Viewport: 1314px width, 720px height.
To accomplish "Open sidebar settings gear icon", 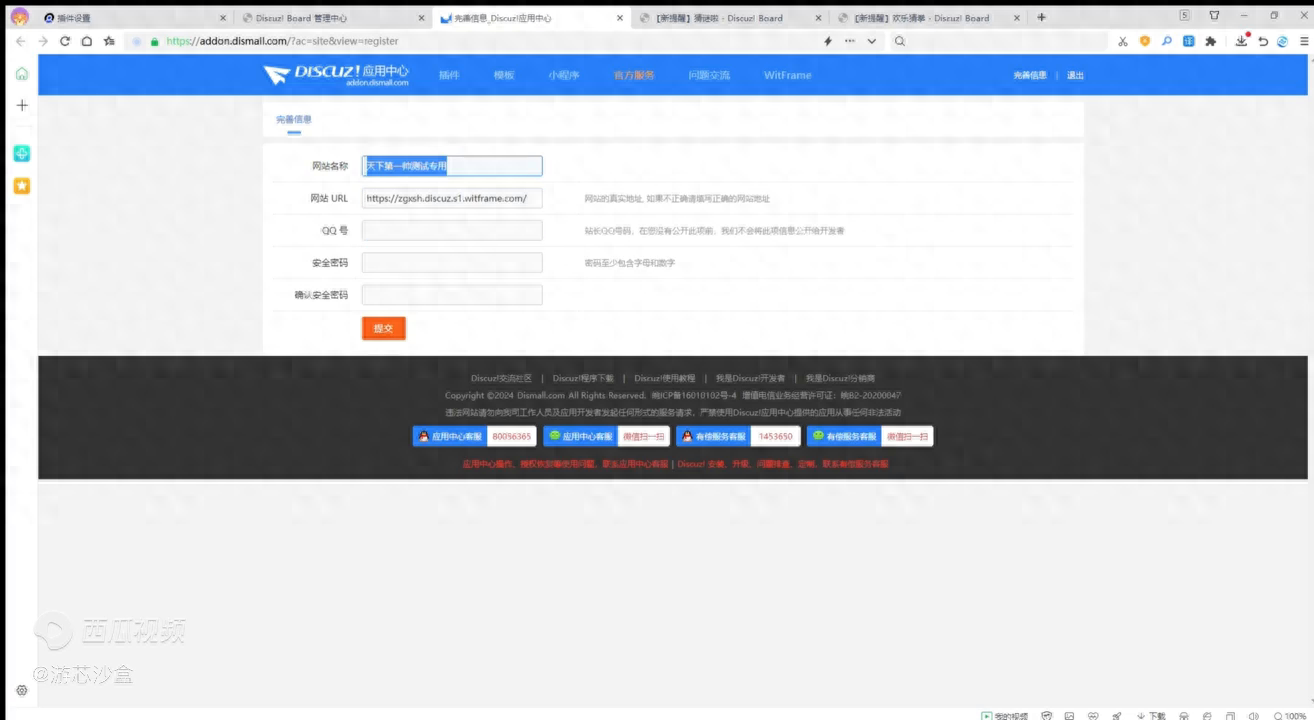I will pyautogui.click(x=22, y=690).
